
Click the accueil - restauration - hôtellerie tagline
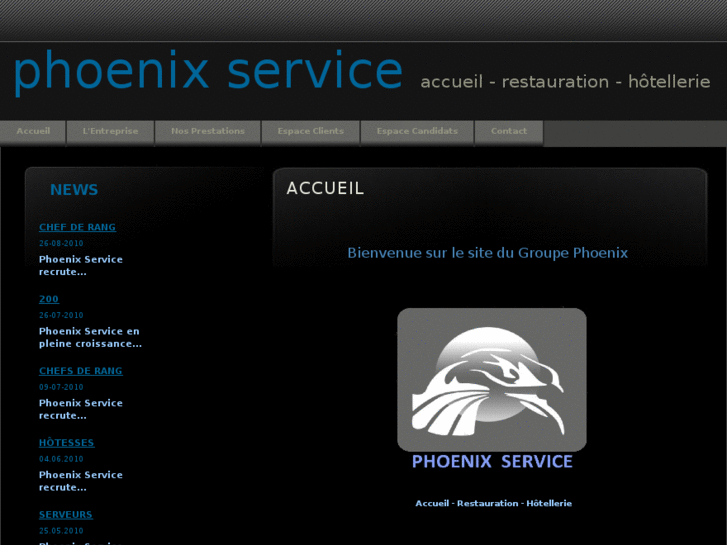click(x=565, y=82)
